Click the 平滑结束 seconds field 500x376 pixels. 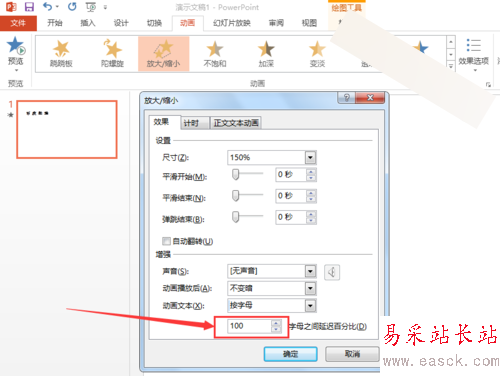click(290, 196)
